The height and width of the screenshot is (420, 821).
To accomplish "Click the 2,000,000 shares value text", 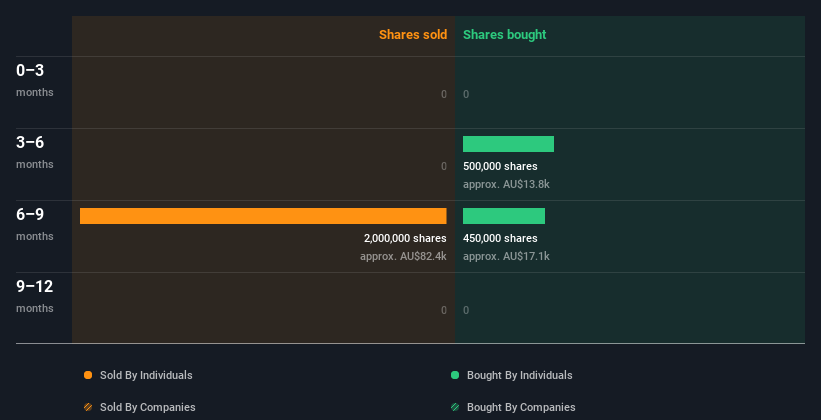I will 405,238.
